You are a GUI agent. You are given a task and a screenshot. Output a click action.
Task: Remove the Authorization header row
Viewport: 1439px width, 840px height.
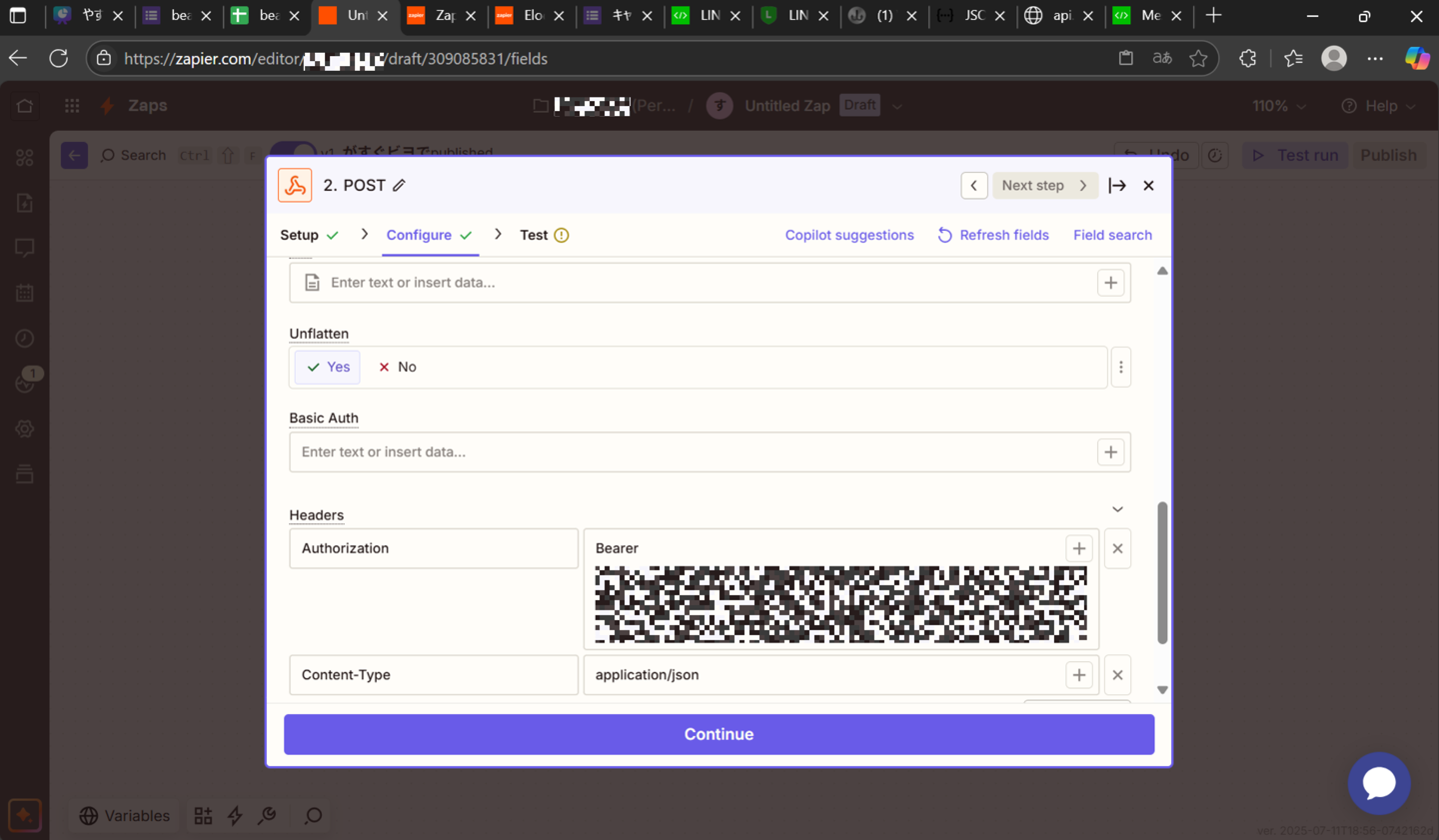(x=1117, y=548)
